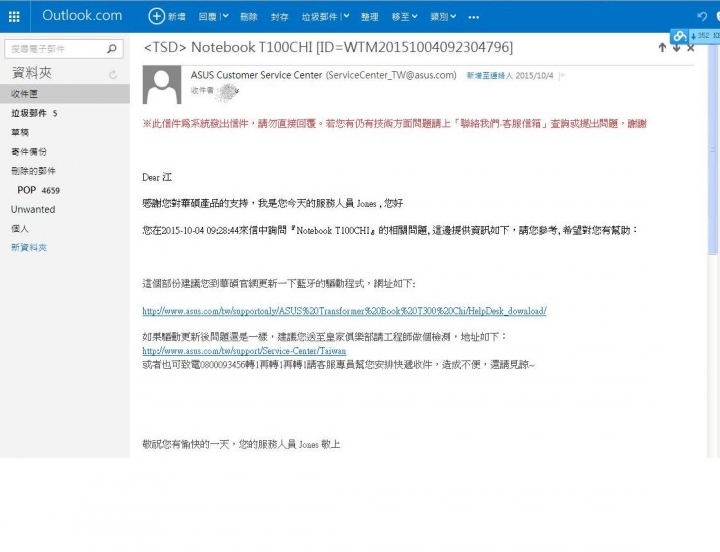Click the Outlook.com logo

82,16
